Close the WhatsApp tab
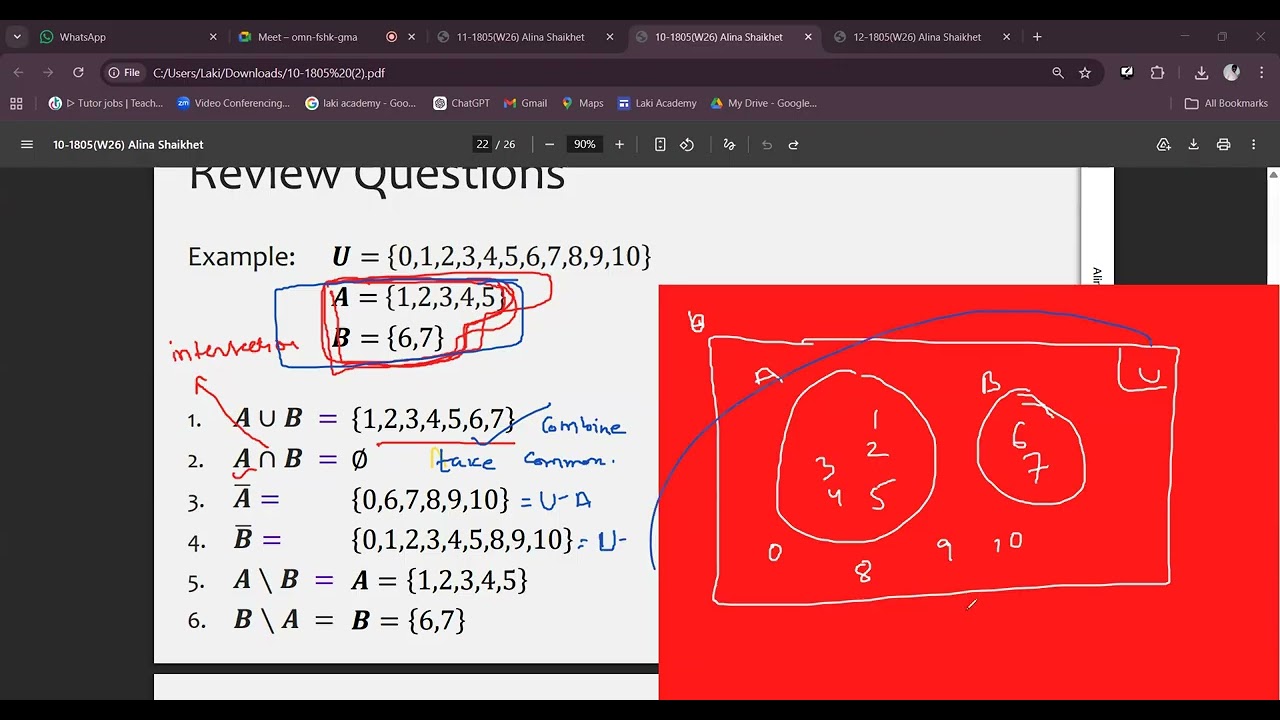 [213, 37]
